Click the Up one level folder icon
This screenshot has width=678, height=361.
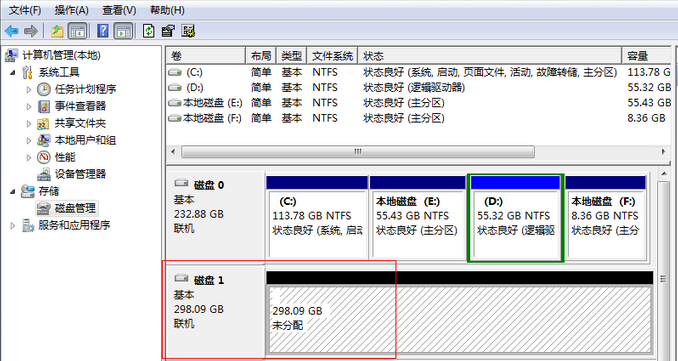(x=57, y=31)
